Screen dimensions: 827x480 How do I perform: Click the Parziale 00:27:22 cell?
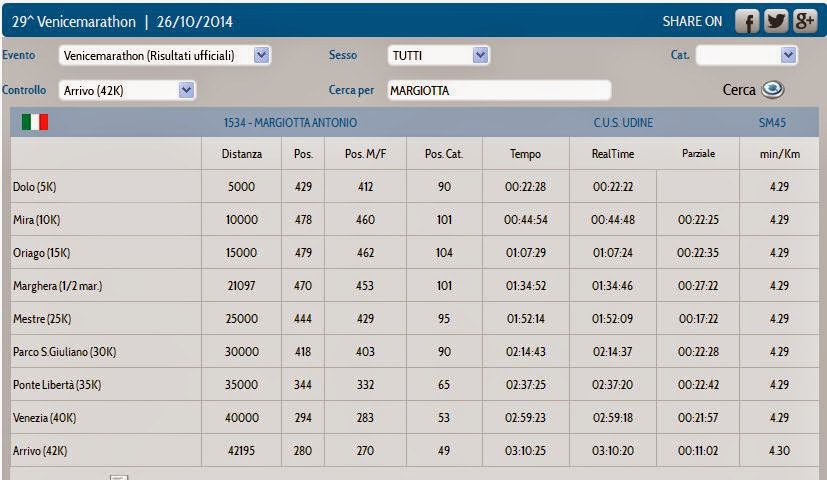[x=698, y=286]
